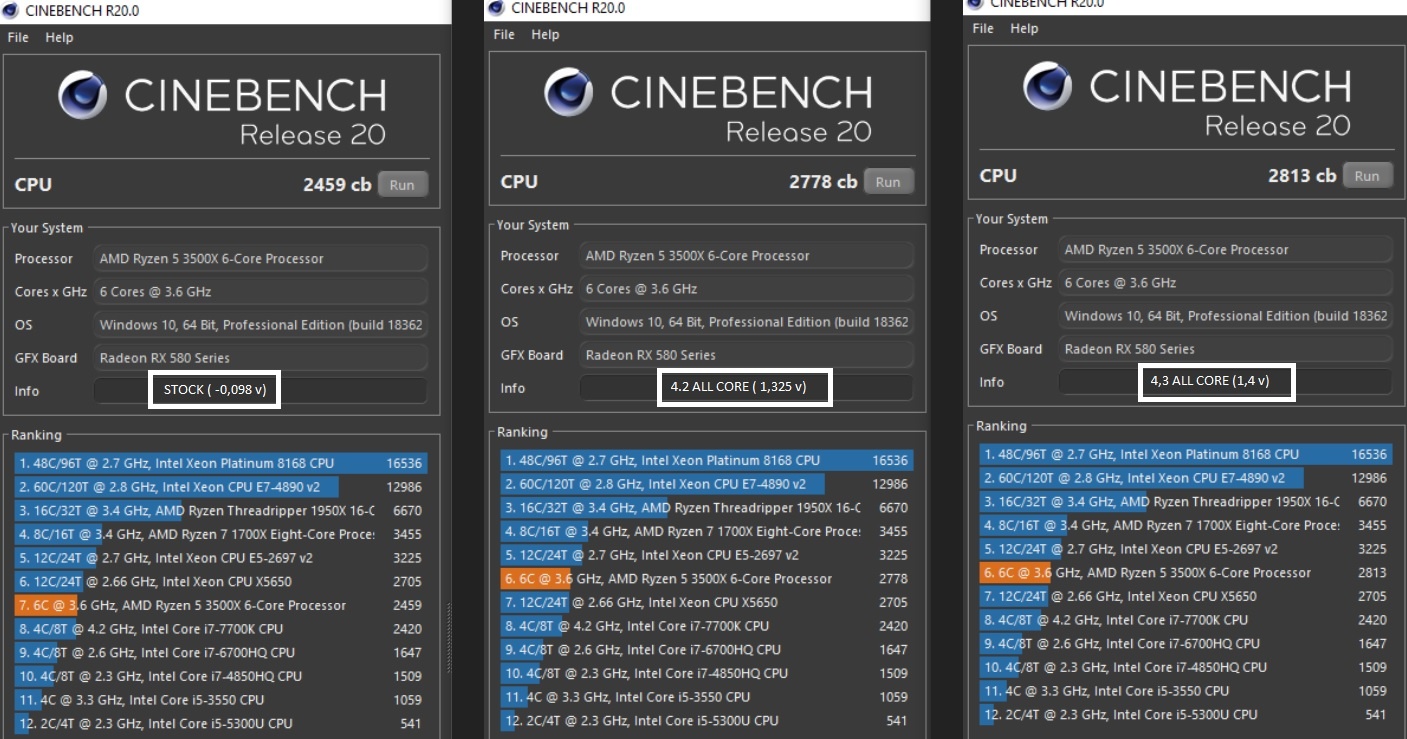The width and height of the screenshot is (1407, 739).
Task: Select the Threadripper 1950X ranking row in the 2813 cb window
Action: 1185,501
